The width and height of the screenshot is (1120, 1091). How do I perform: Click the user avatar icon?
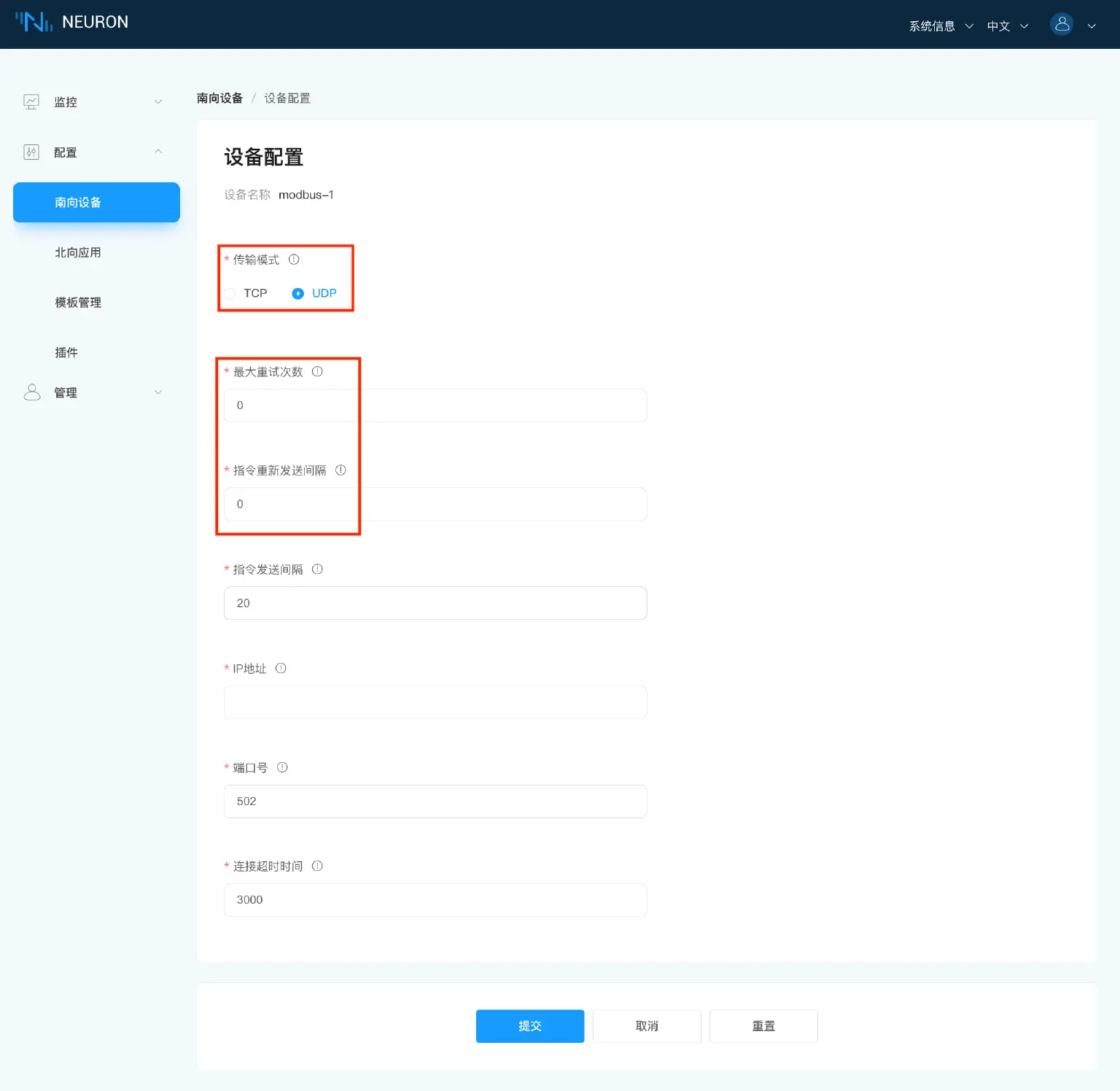(1062, 24)
